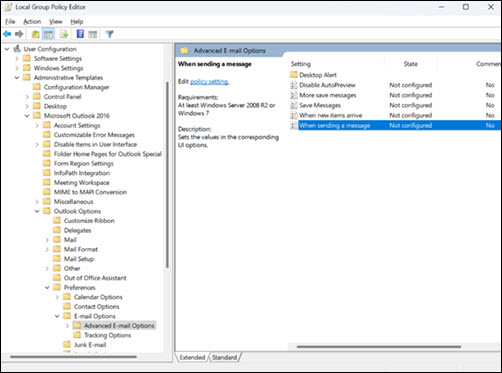Click the Save Messages policy icon
Screen dimensions: 502x373
coord(293,105)
